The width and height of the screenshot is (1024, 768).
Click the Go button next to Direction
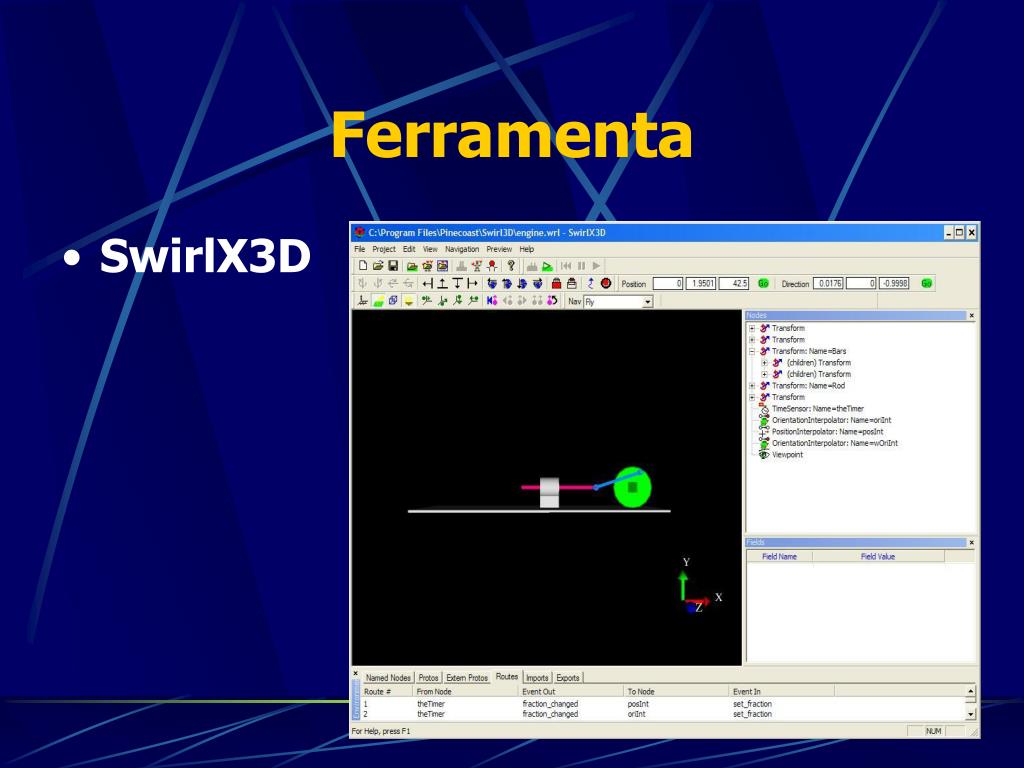pos(926,283)
